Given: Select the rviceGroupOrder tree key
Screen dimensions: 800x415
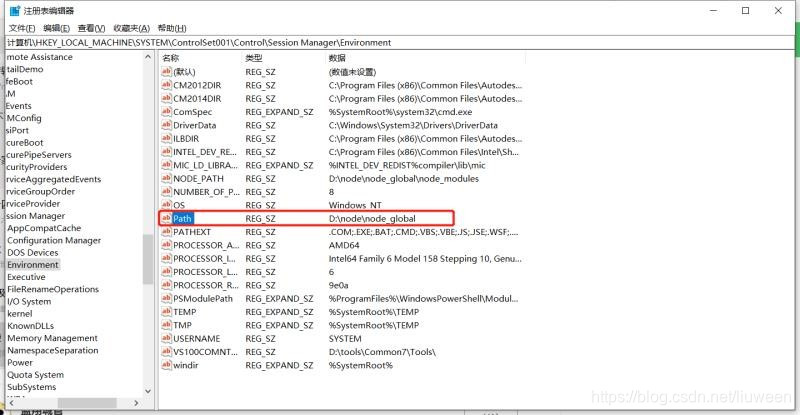Looking at the screenshot, I should click(40, 191).
